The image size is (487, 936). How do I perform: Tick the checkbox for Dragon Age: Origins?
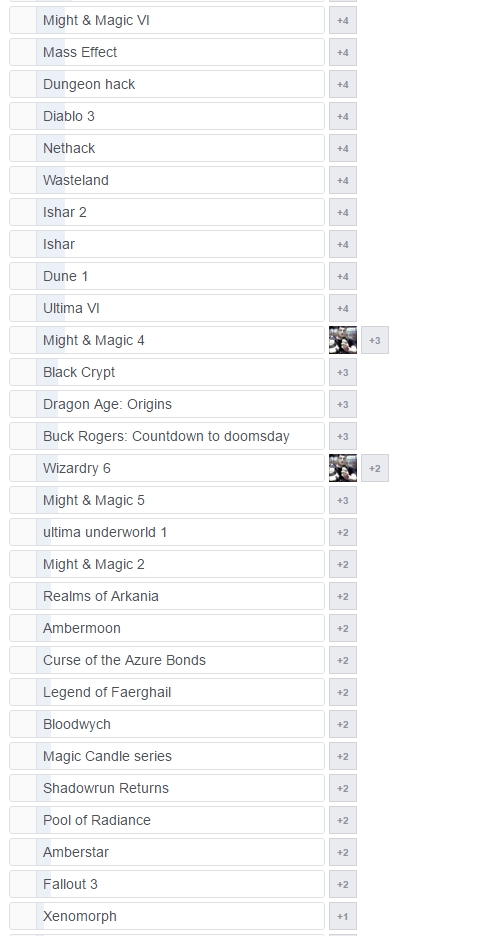[x=23, y=404]
